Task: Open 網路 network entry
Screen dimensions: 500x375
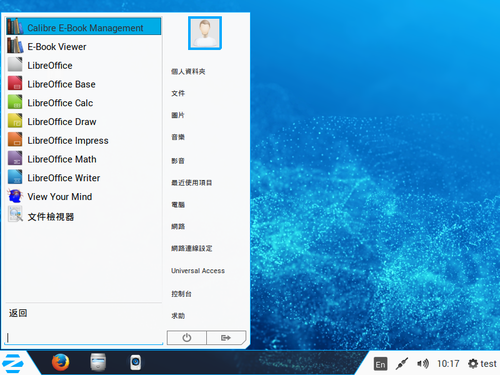Action: (x=178, y=227)
